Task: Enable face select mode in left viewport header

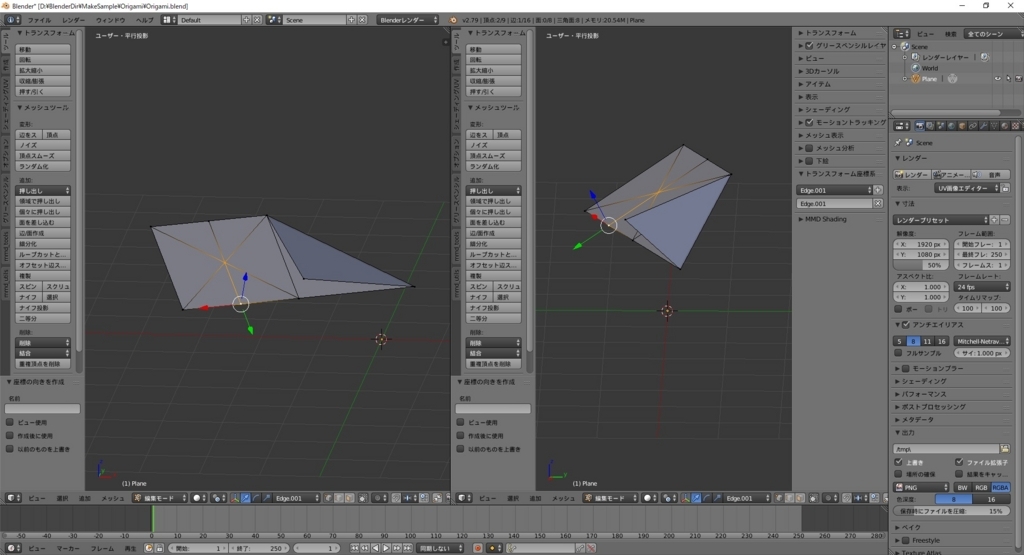Action: pos(349,498)
